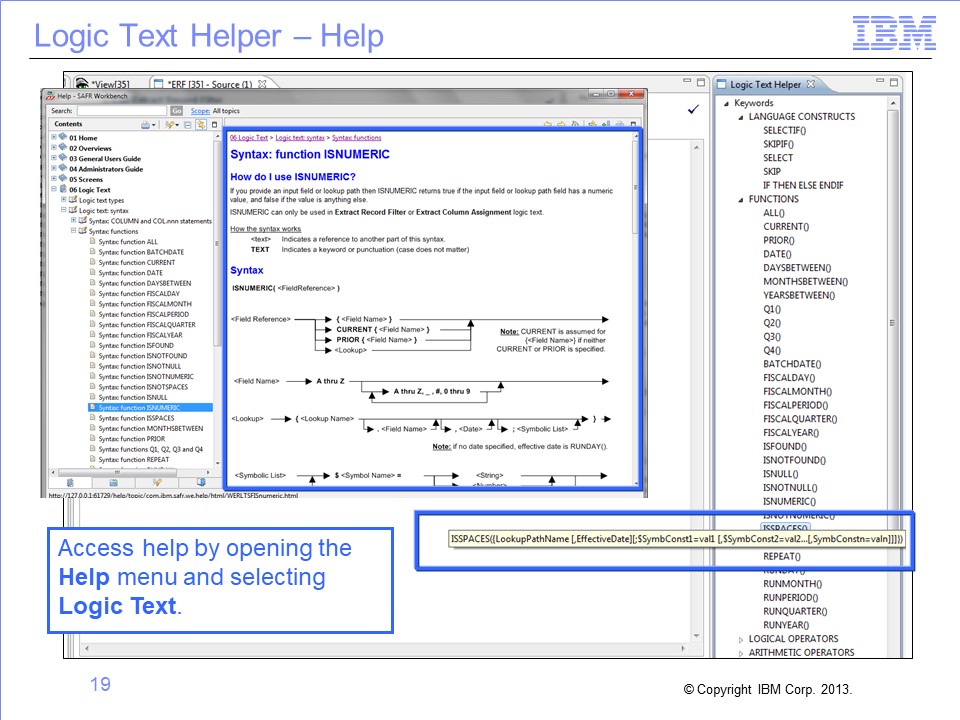Maximize the Logic Text Helper panel

pos(894,82)
